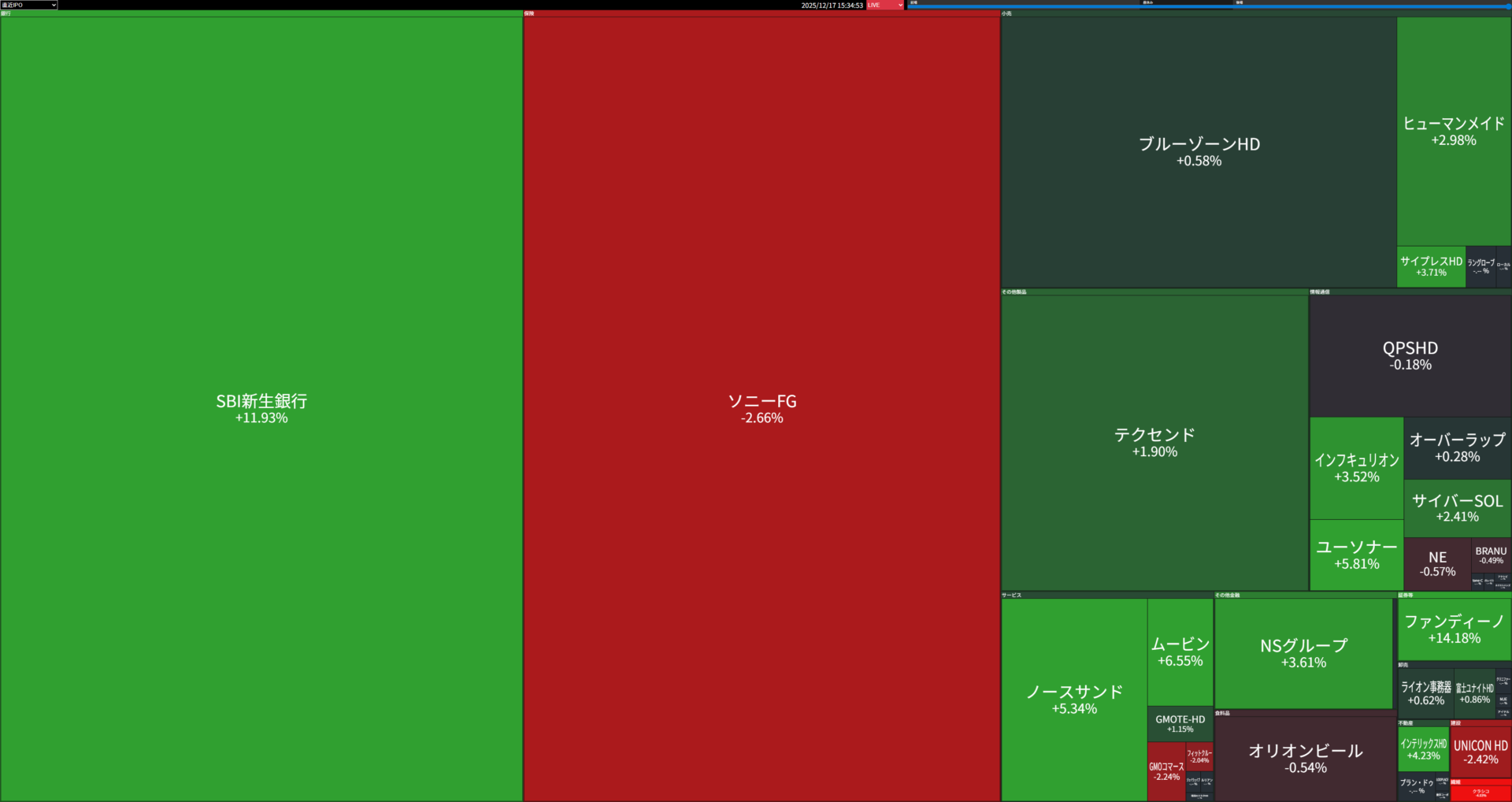The width and height of the screenshot is (1512, 802).
Task: Open the LIVE mode dropdown
Action: (885, 5)
